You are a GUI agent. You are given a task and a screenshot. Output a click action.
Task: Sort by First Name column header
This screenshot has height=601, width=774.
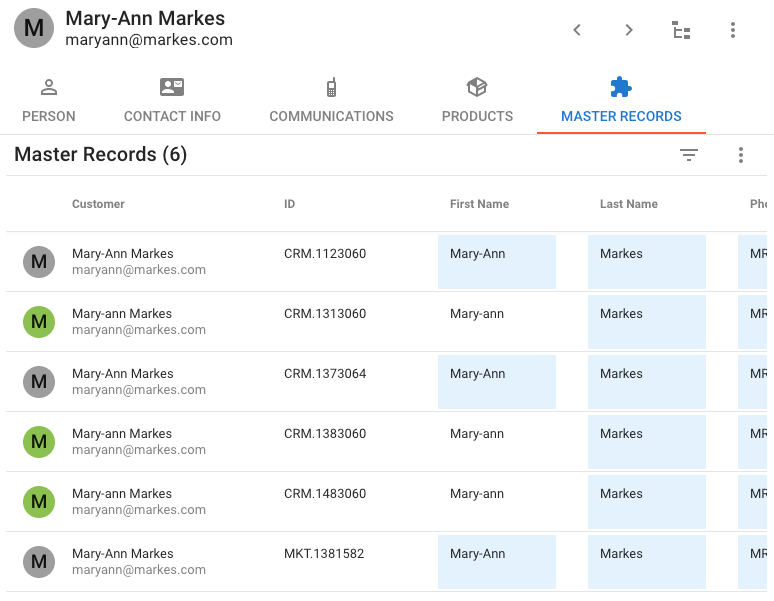479,204
